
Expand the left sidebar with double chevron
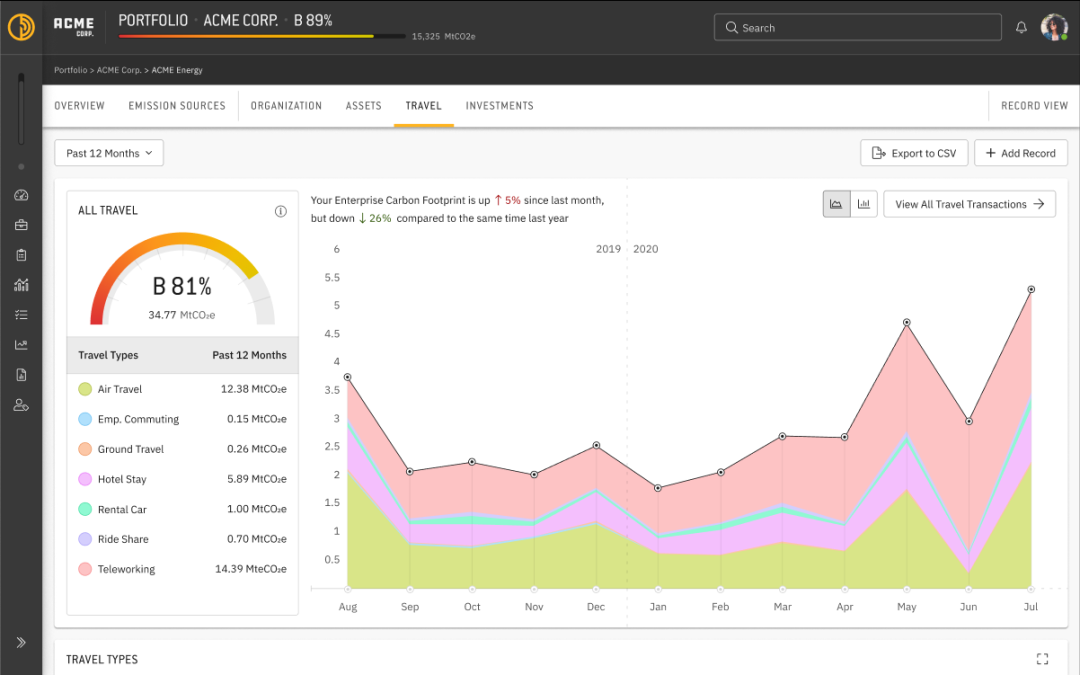[x=21, y=642]
